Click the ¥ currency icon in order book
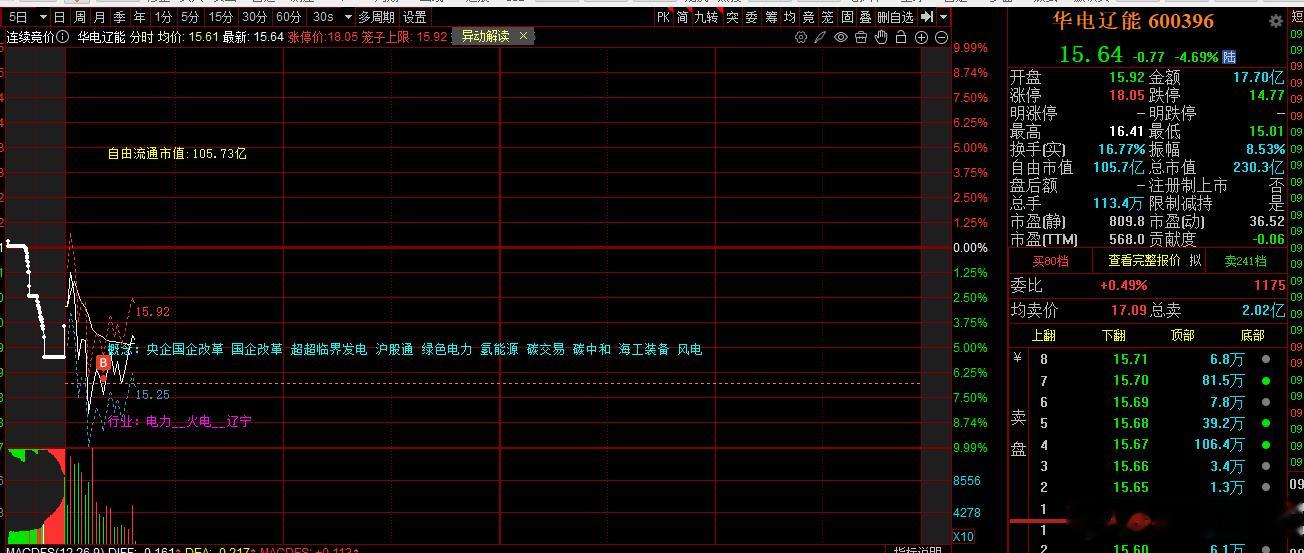Image resolution: width=1304 pixels, height=553 pixels. point(1018,357)
